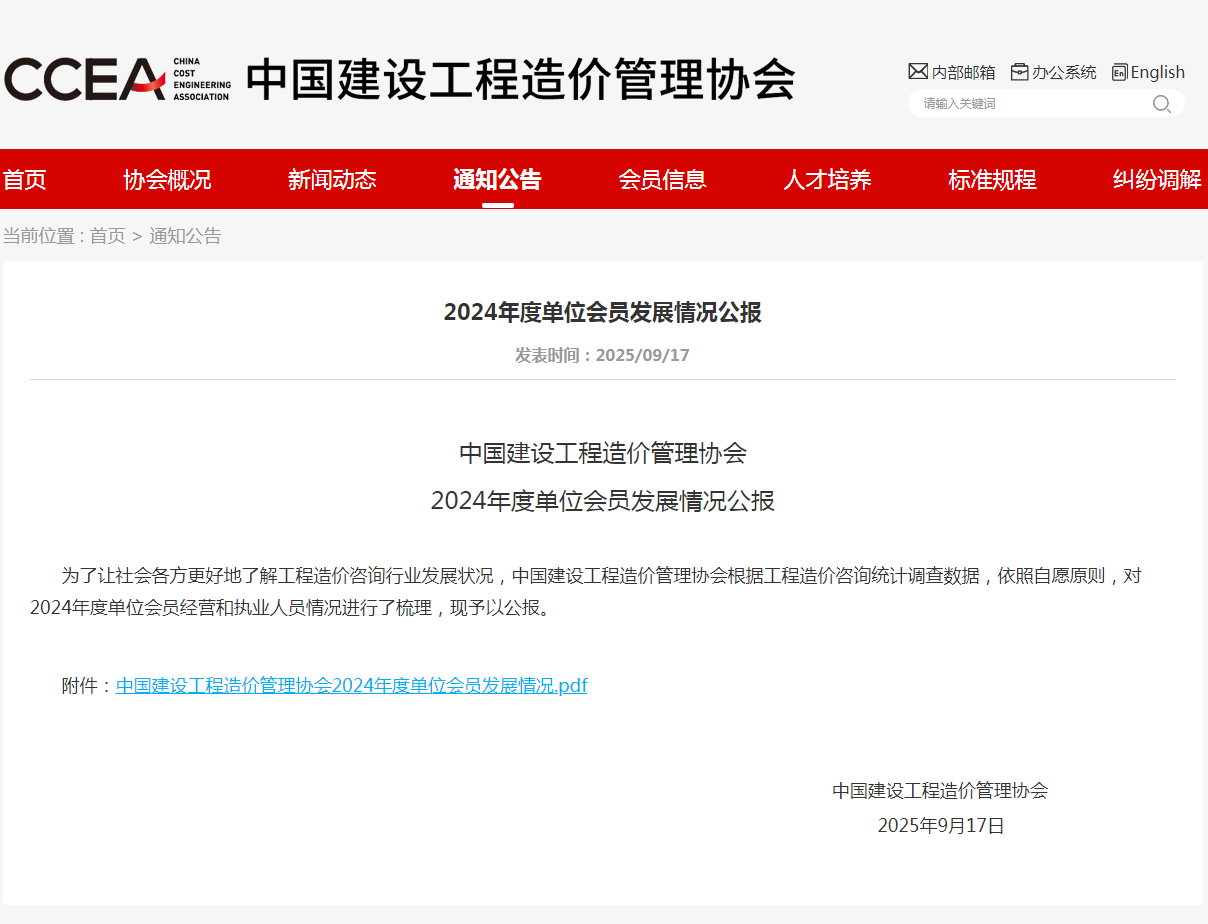
Task: Click the office system briefcase icon
Action: (x=1019, y=72)
